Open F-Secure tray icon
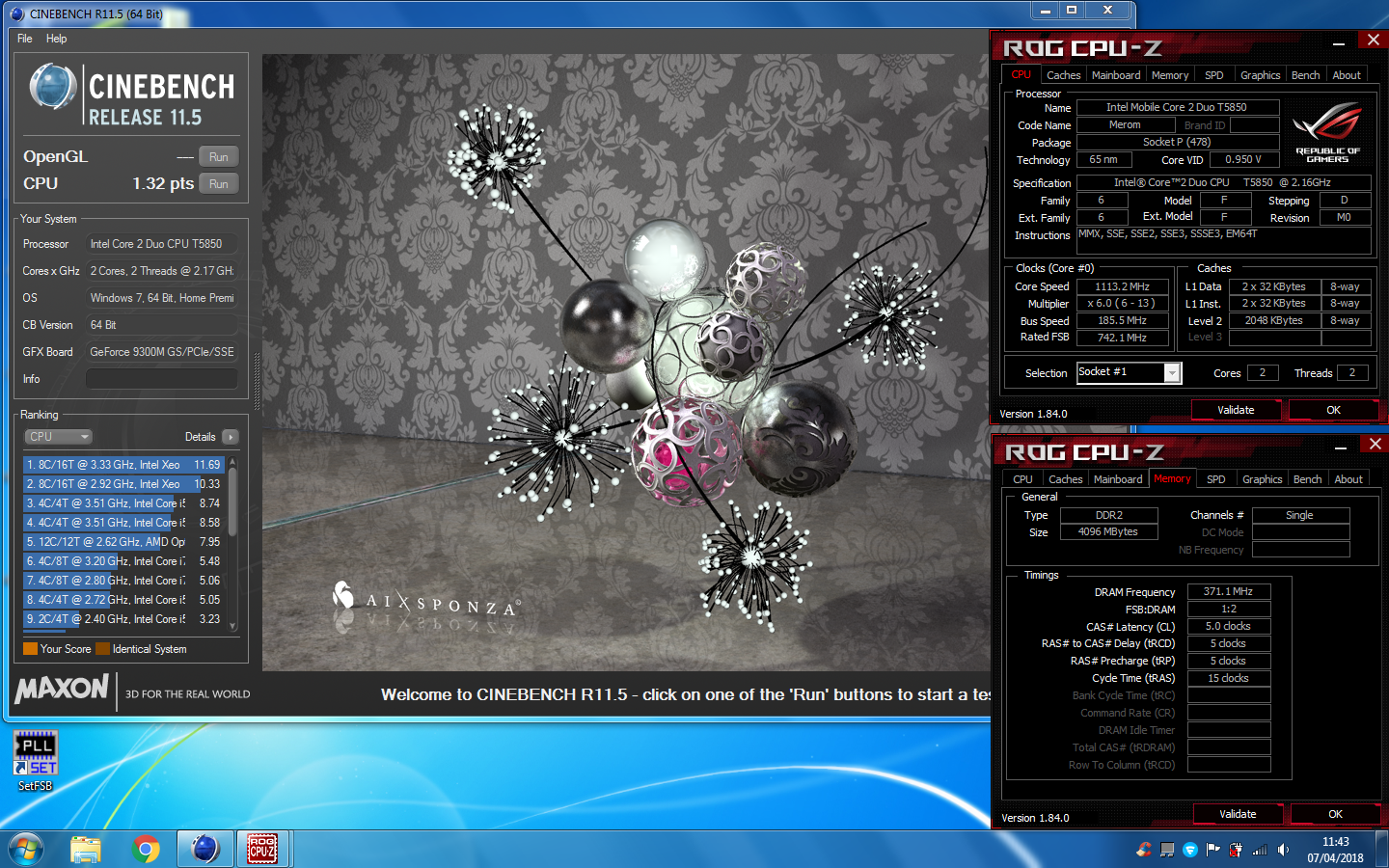The width and height of the screenshot is (1389, 868). tap(1190, 850)
